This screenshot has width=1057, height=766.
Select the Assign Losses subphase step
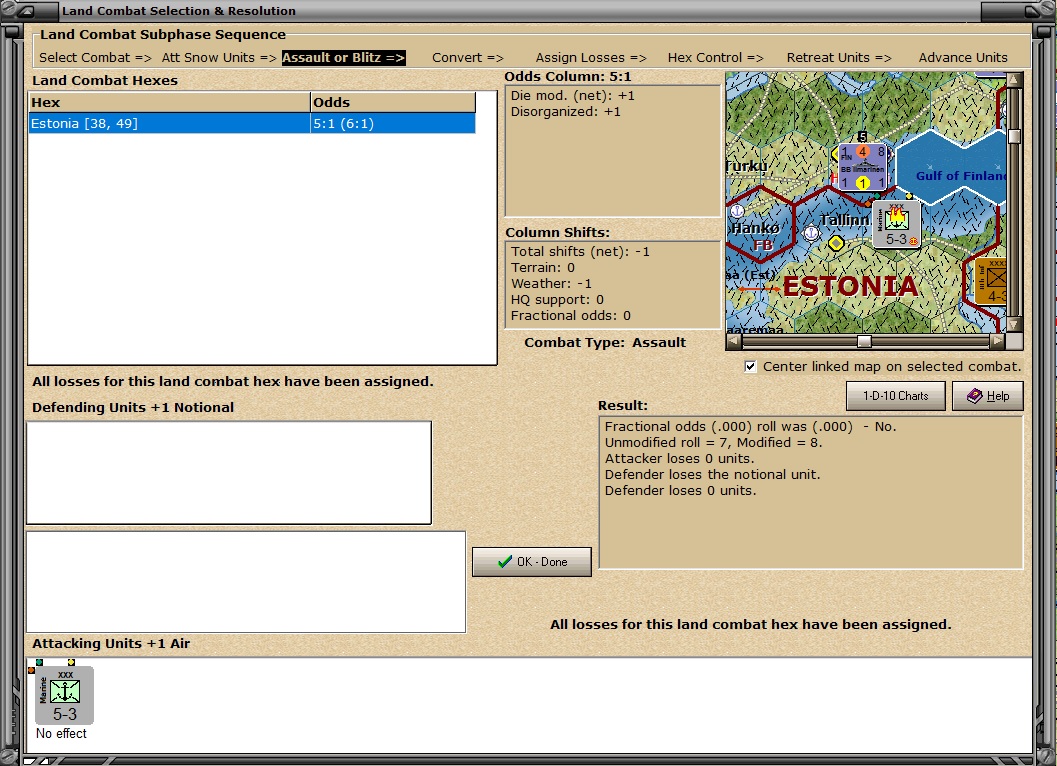point(591,58)
